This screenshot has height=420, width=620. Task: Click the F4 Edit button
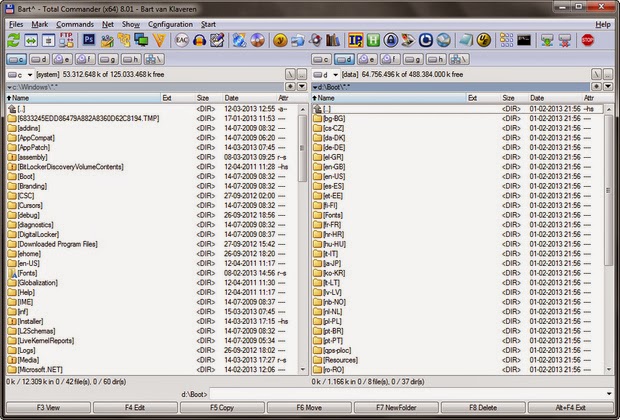[x=135, y=407]
